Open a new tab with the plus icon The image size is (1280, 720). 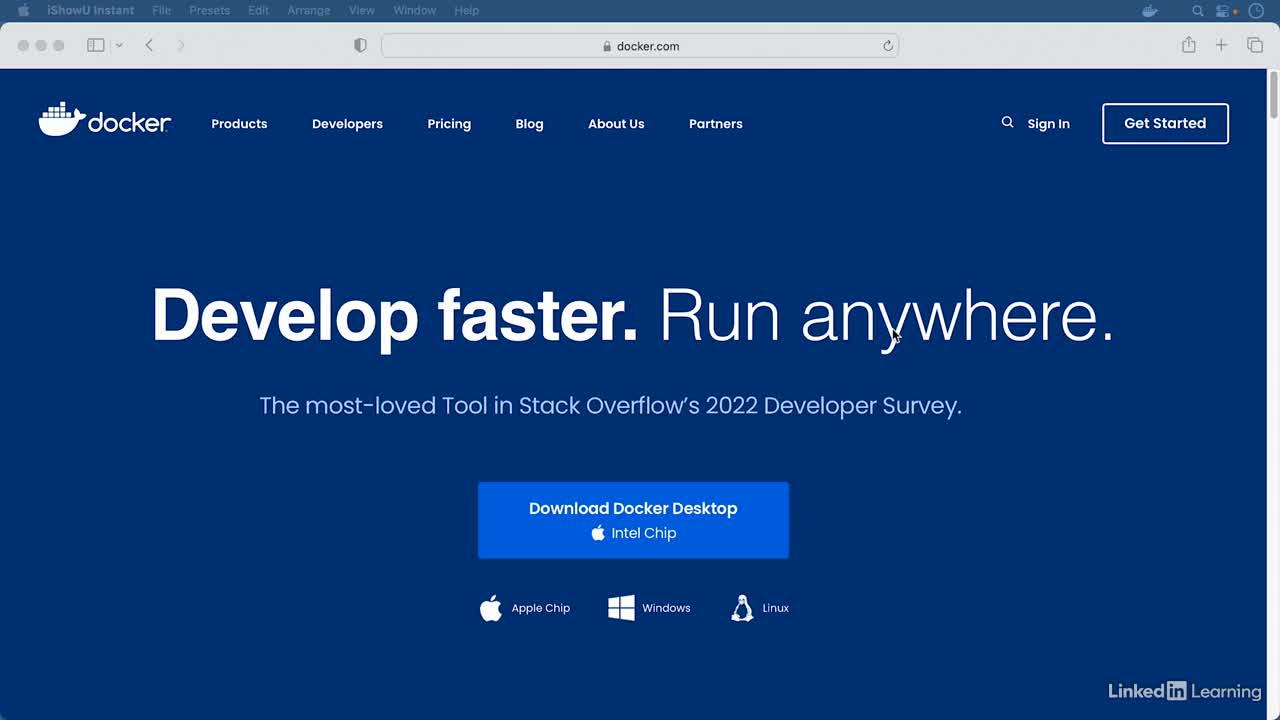point(1221,45)
